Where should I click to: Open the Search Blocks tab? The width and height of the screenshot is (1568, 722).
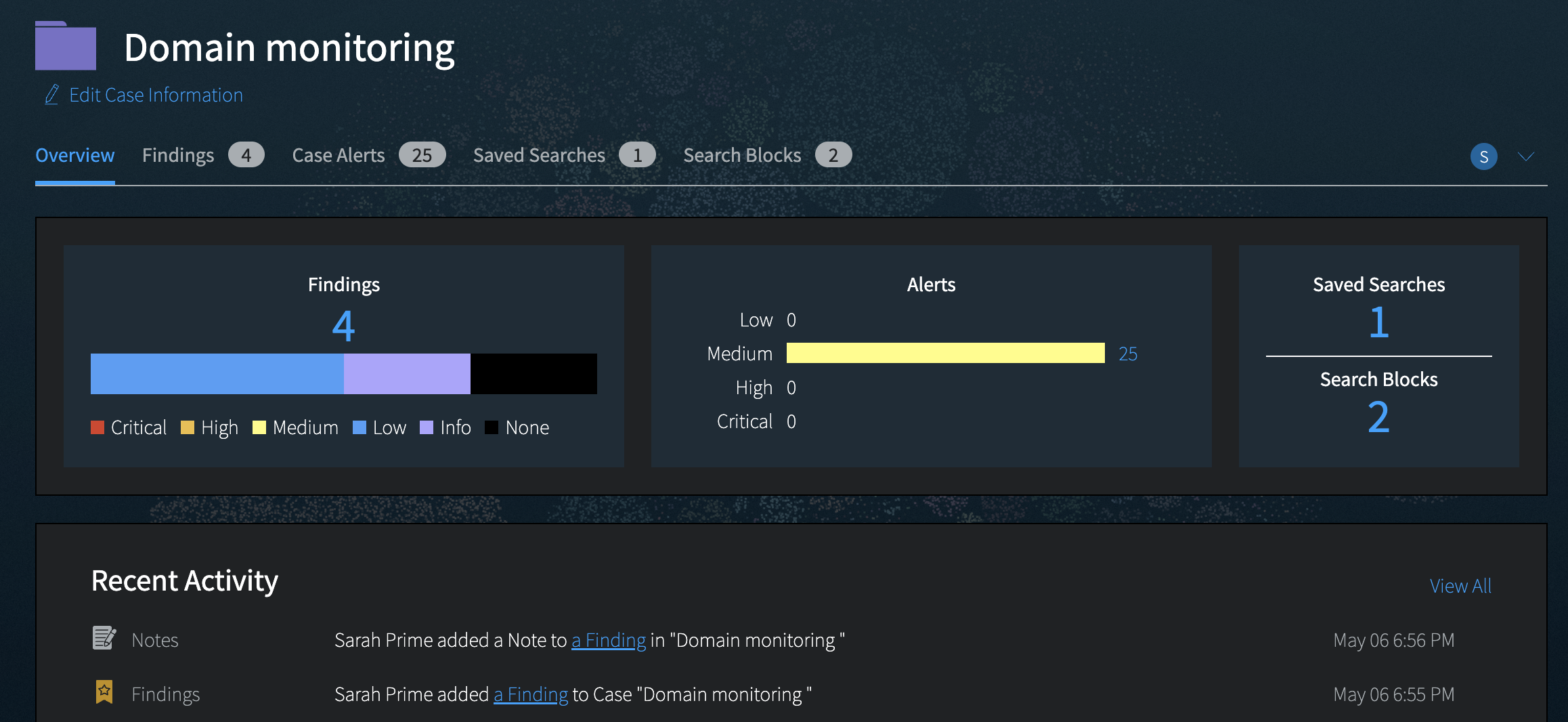[742, 155]
